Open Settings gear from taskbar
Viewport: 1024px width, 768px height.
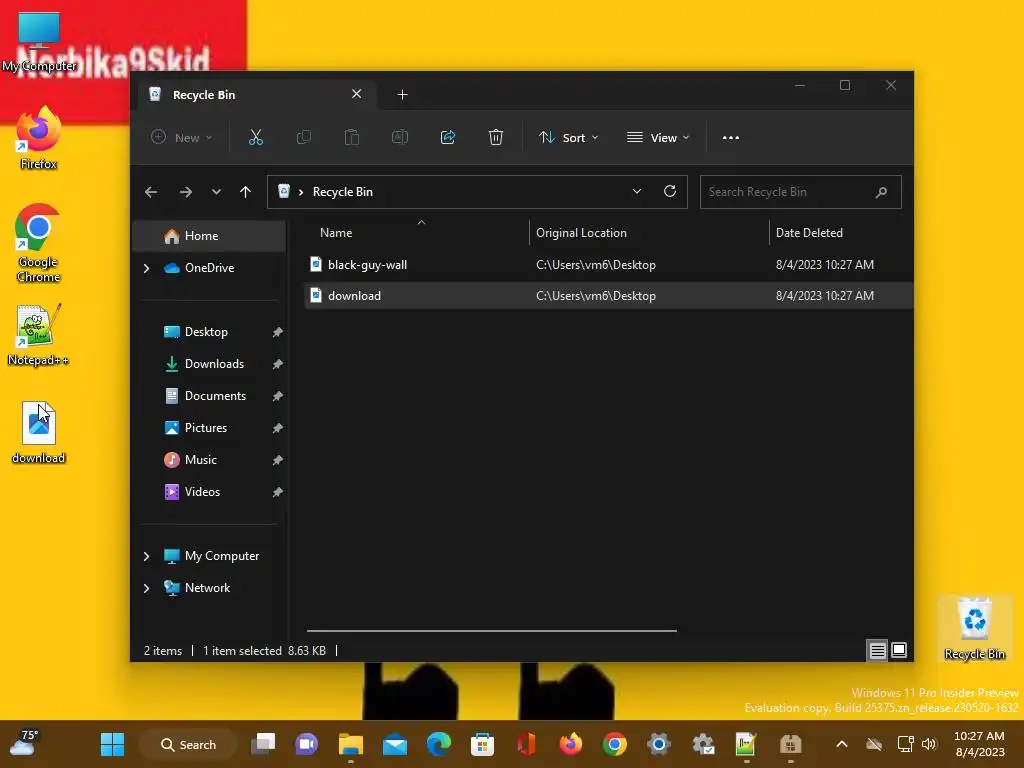tap(659, 744)
